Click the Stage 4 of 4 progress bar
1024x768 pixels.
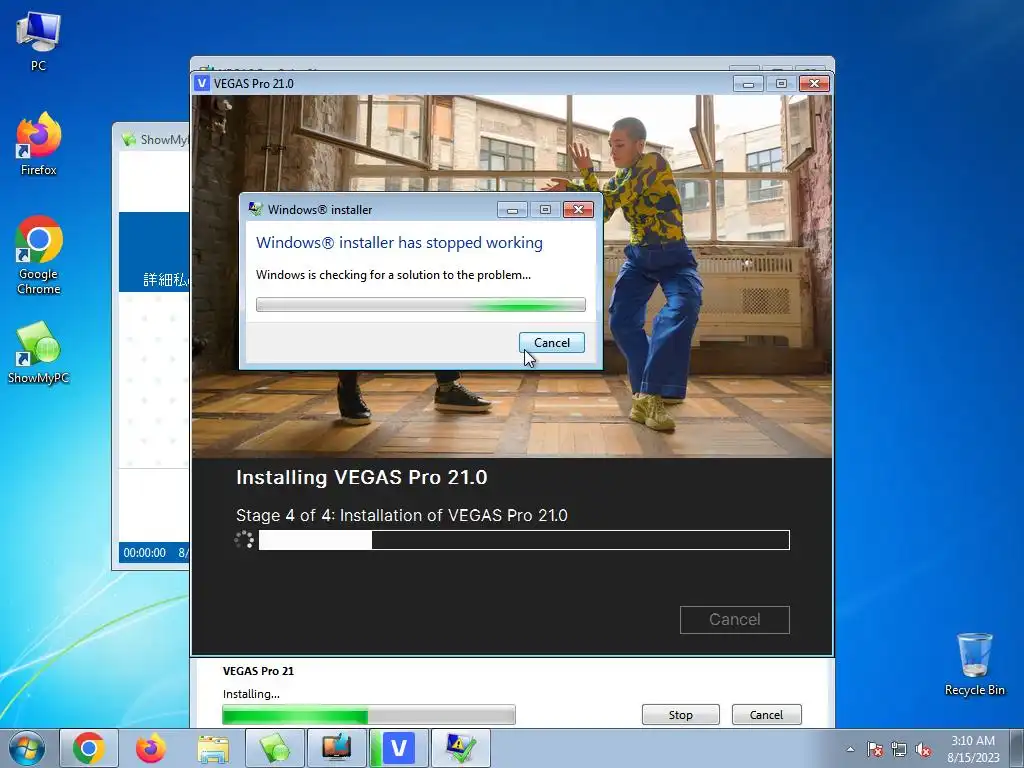coord(524,540)
